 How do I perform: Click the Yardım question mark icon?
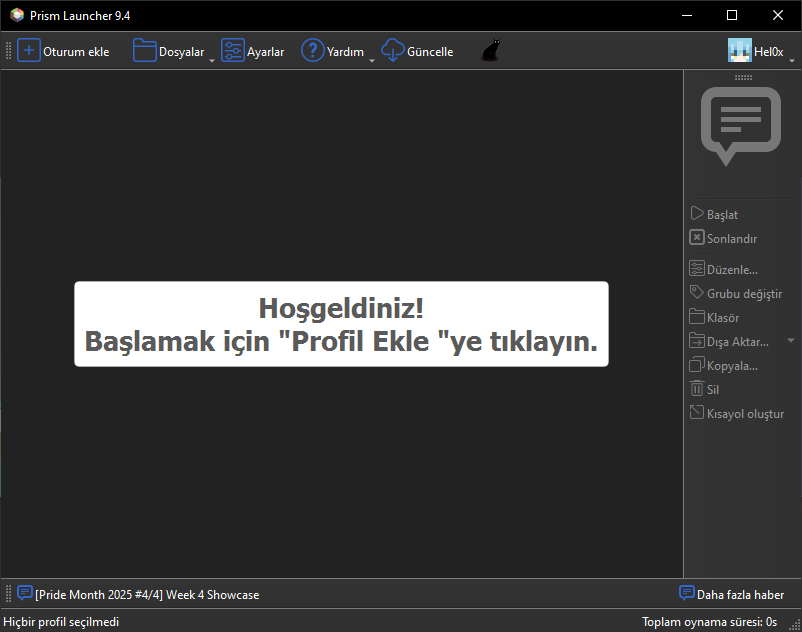313,51
